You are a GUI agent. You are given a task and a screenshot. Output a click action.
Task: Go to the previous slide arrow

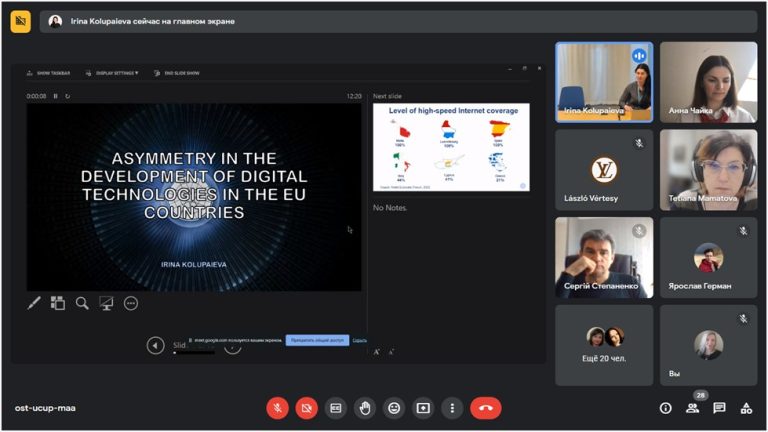[x=155, y=345]
